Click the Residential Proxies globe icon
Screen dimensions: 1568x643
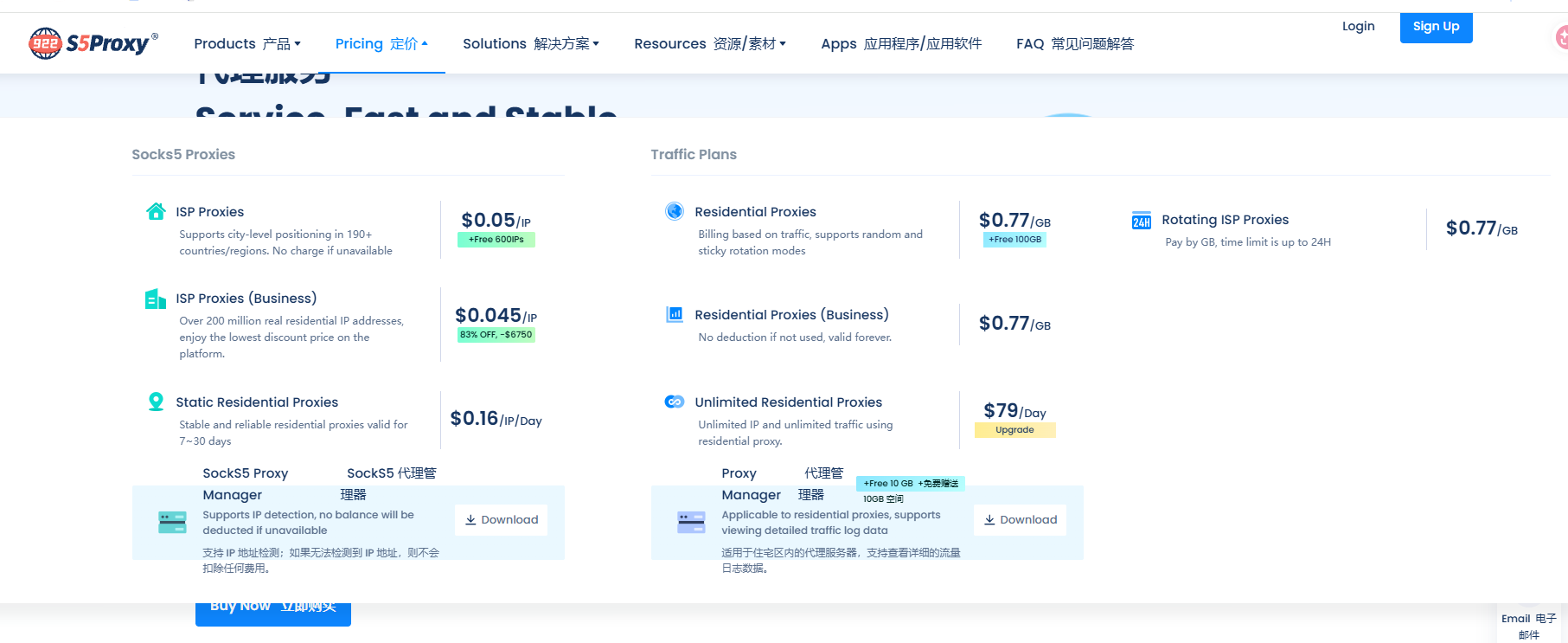pyautogui.click(x=675, y=211)
